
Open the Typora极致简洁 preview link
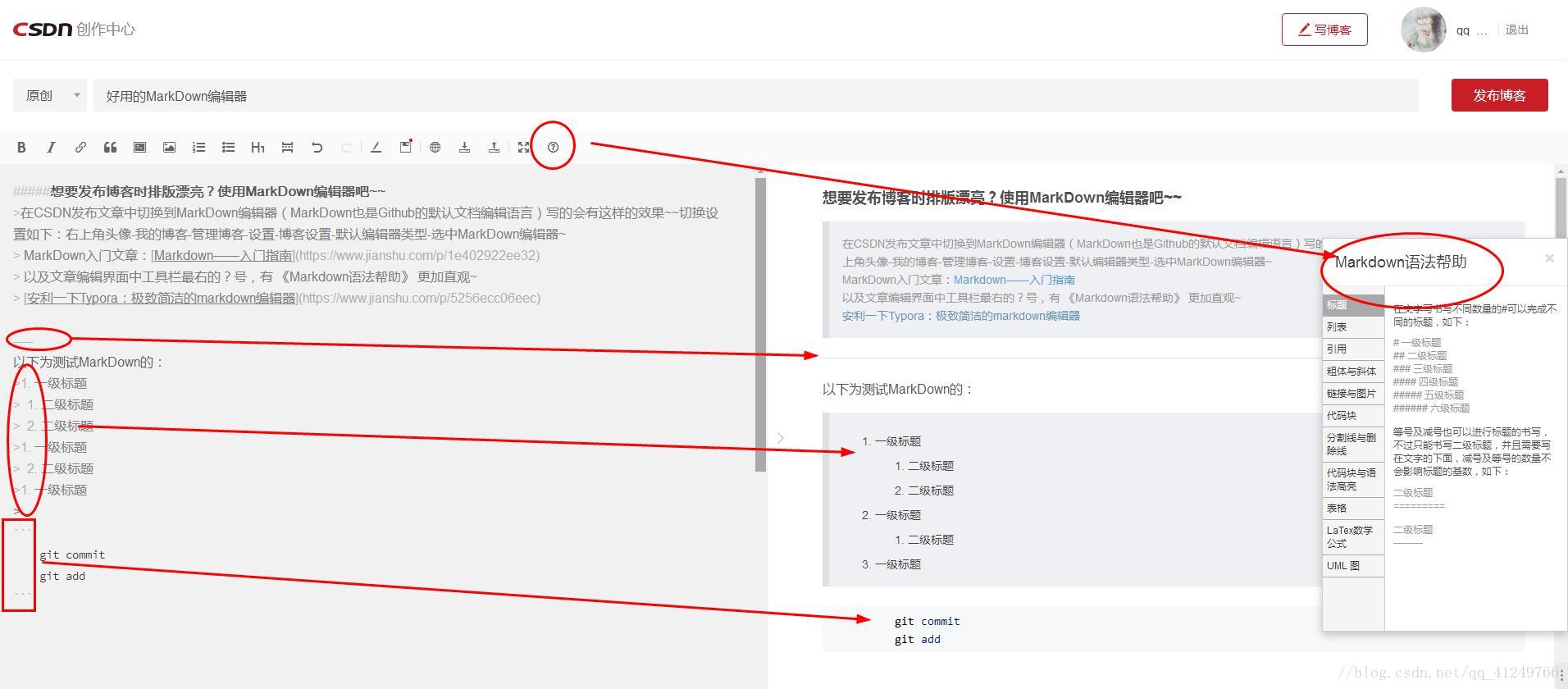(x=961, y=316)
